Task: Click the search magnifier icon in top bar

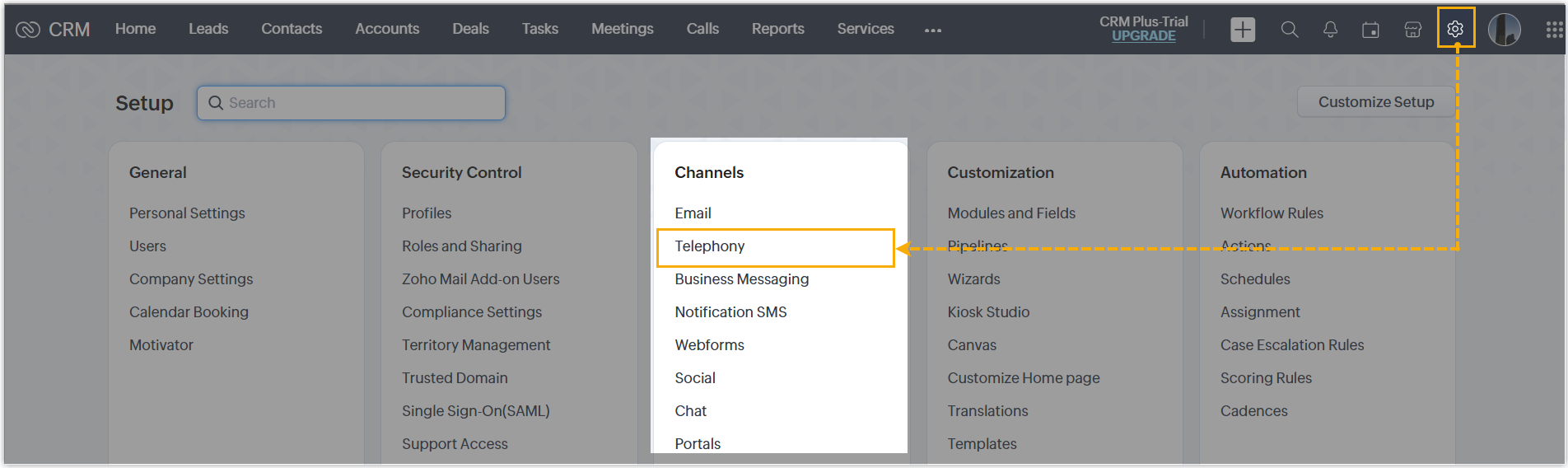Action: [x=1289, y=30]
